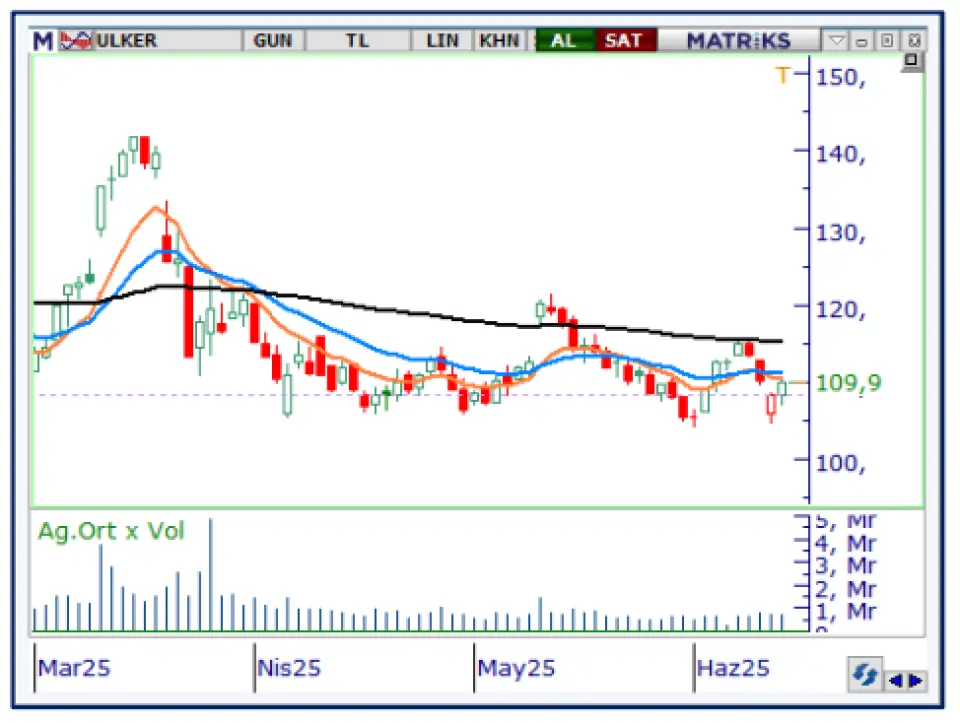Click the M logo icon in title bar
Image resolution: width=960 pixels, height=723 pixels.
43,41
